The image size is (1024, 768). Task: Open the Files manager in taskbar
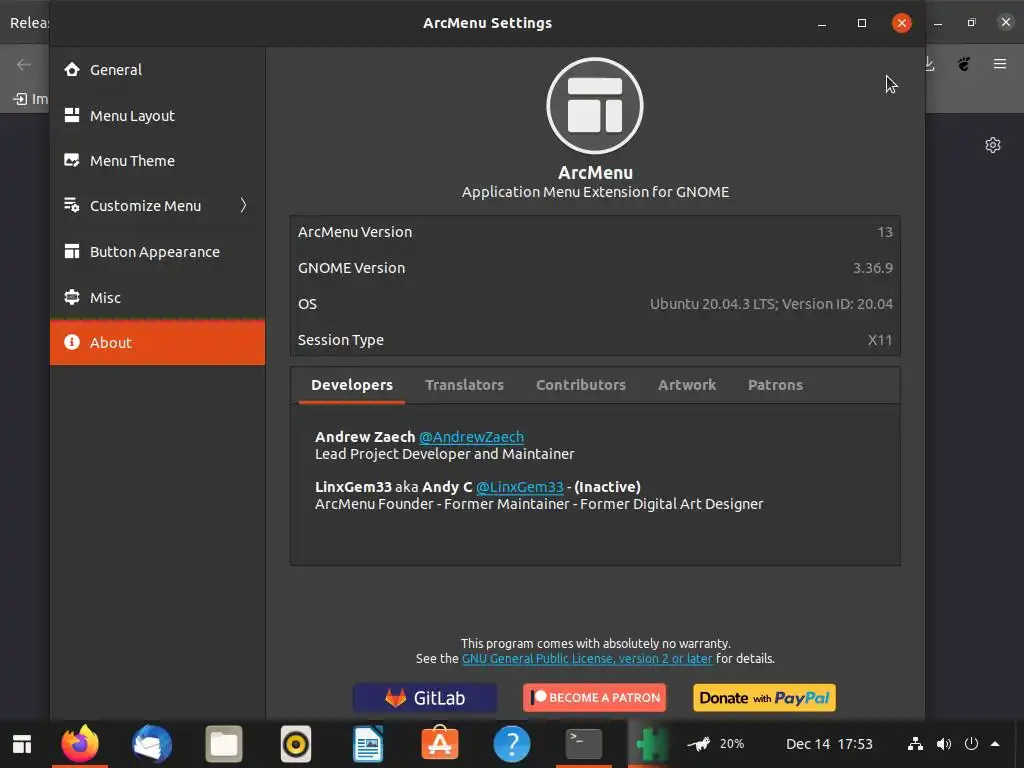point(224,744)
